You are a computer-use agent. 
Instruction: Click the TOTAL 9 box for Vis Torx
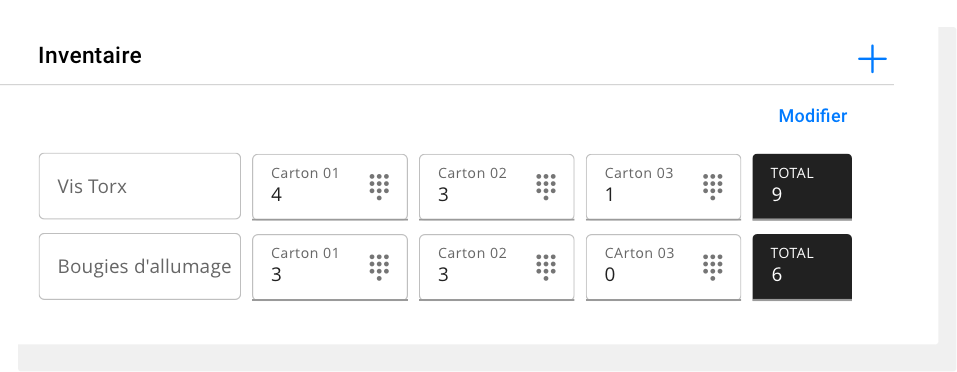click(802, 187)
